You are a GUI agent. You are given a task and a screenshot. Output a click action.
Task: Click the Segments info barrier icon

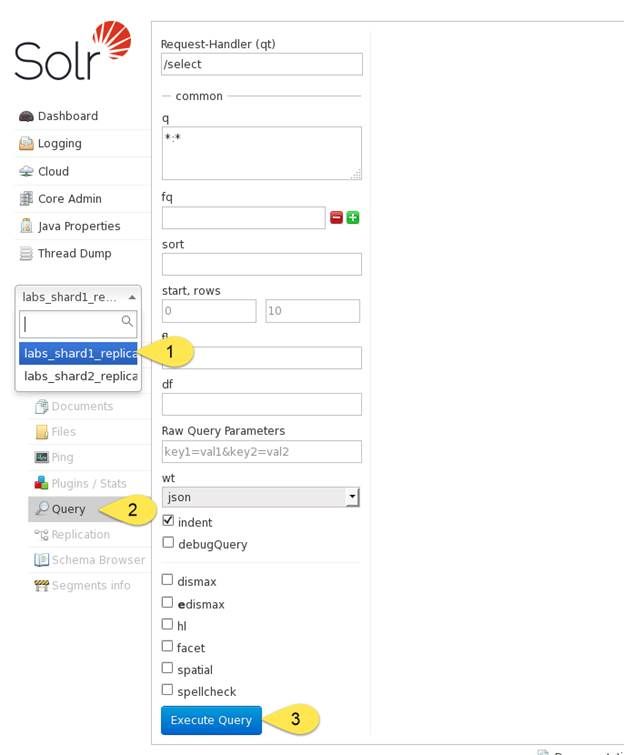click(41, 586)
